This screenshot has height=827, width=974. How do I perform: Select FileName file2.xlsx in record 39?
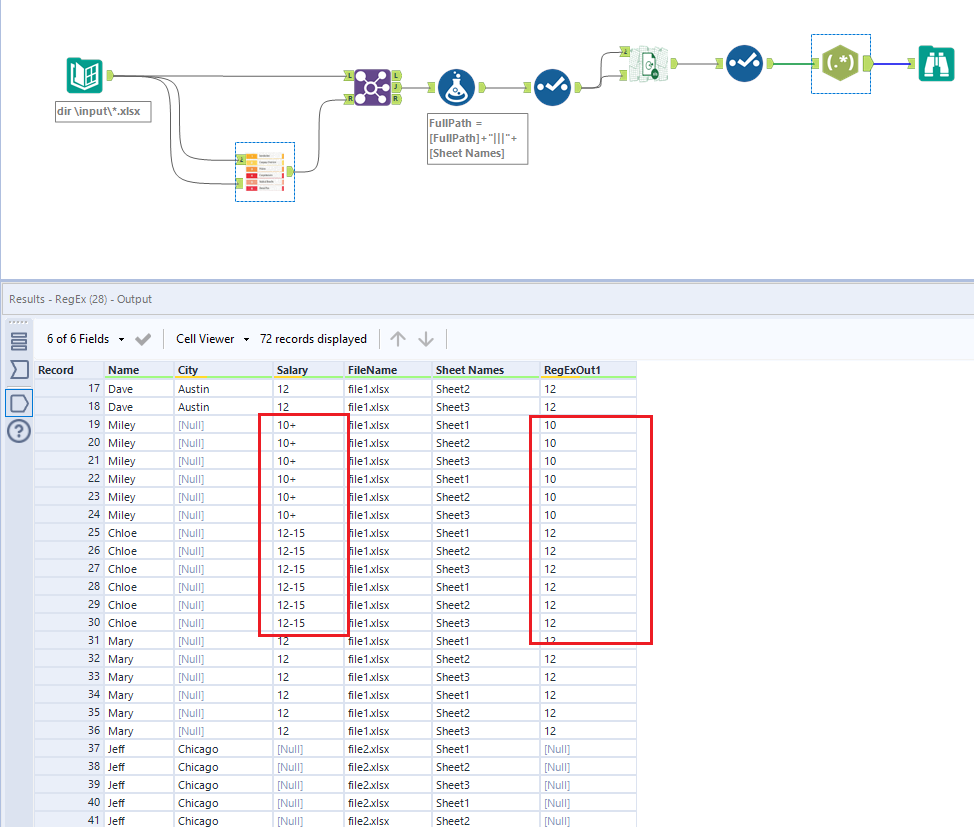[x=388, y=785]
